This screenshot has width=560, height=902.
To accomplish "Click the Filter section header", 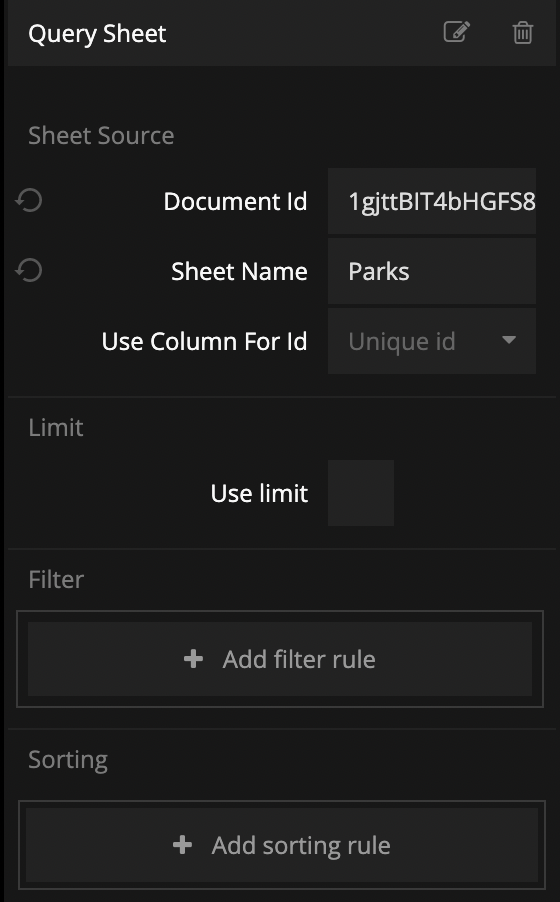I will point(56,579).
